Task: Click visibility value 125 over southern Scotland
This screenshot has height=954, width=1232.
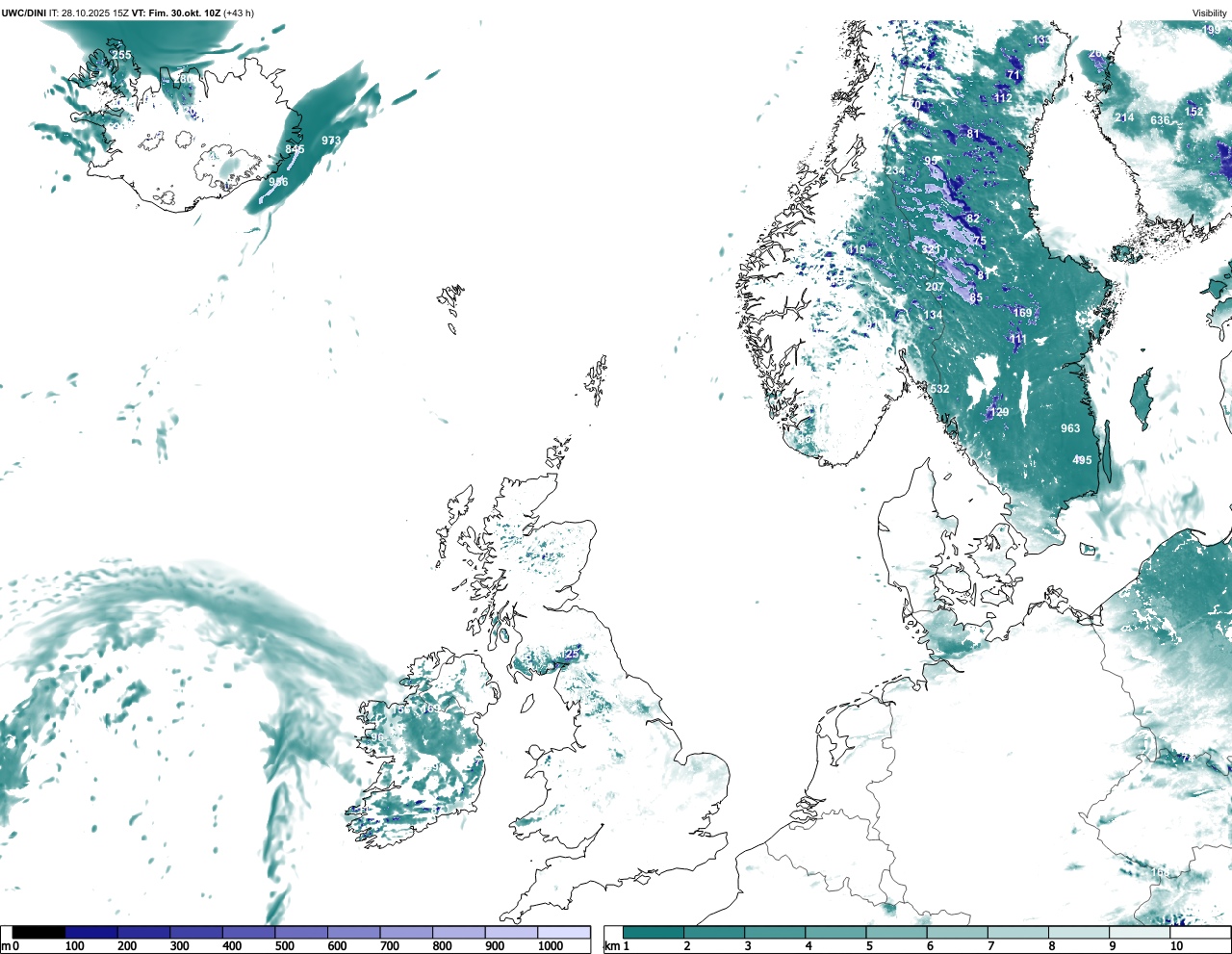Action: [x=571, y=654]
